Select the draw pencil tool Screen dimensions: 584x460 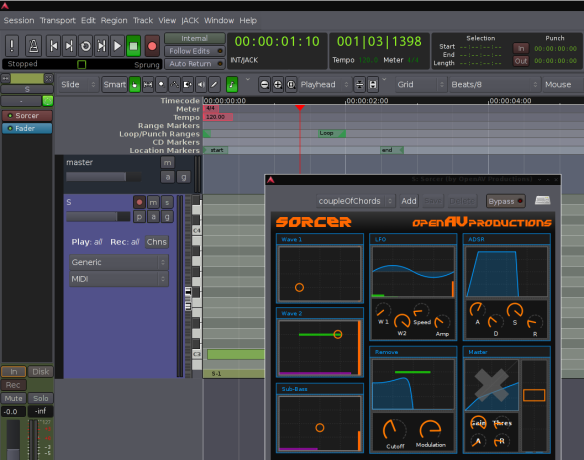pos(215,85)
